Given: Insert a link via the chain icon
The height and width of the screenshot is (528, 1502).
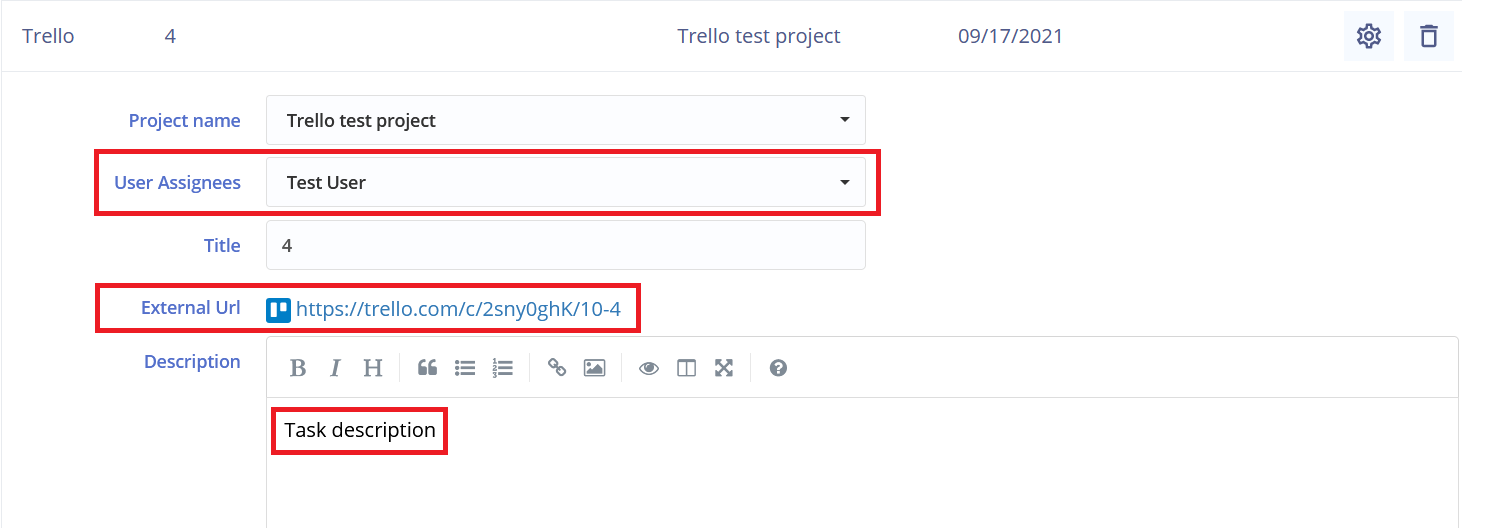Looking at the screenshot, I should tap(557, 368).
